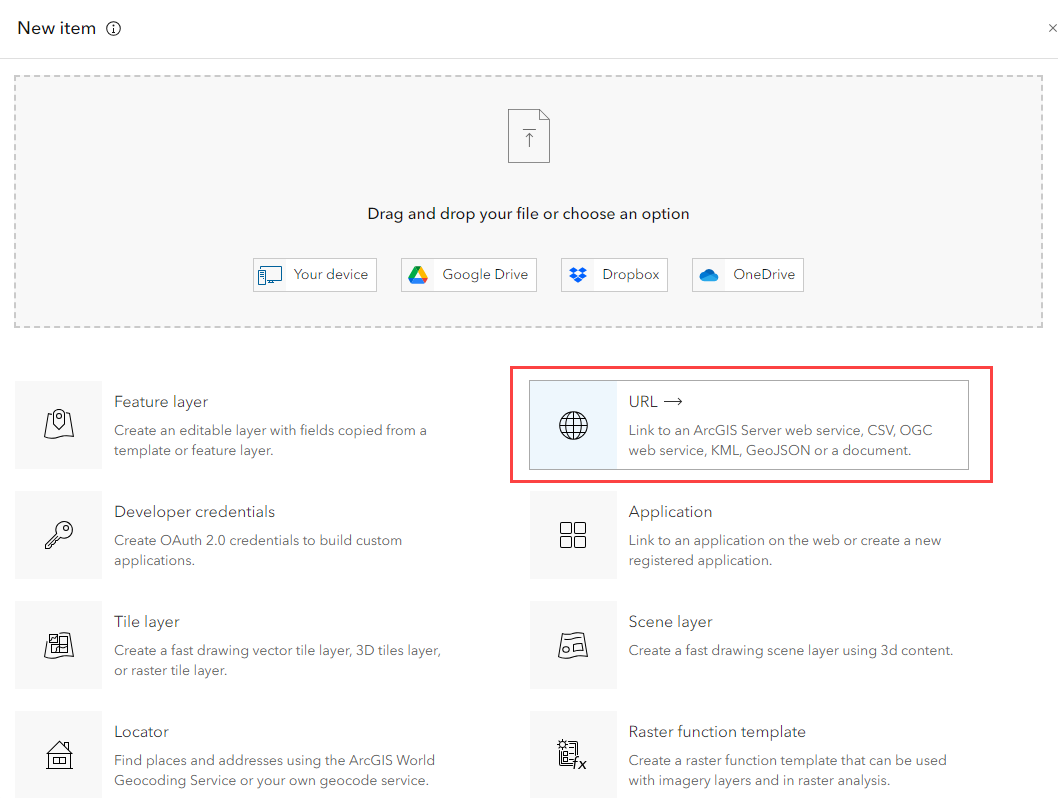Select the URL globe icon
This screenshot has width=1058, height=798.
[x=573, y=425]
